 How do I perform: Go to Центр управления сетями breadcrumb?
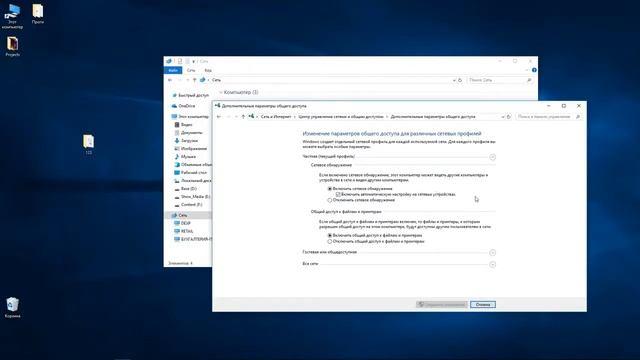pos(341,117)
